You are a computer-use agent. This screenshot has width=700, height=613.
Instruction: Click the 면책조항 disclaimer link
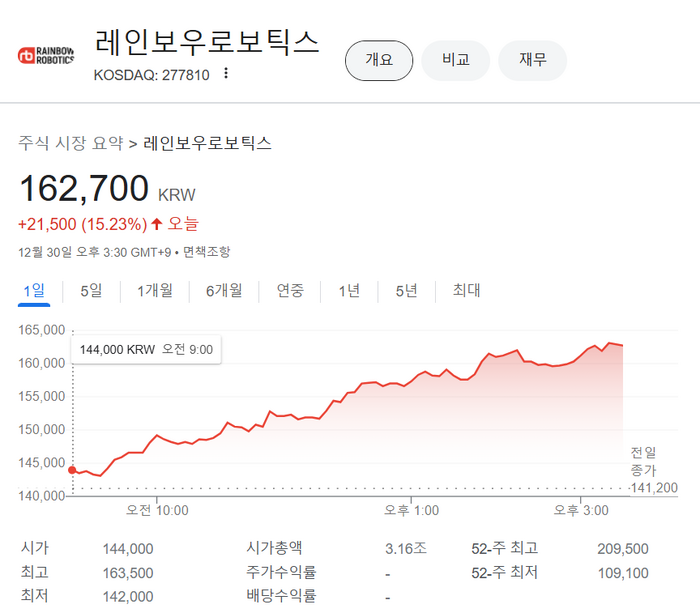click(206, 252)
